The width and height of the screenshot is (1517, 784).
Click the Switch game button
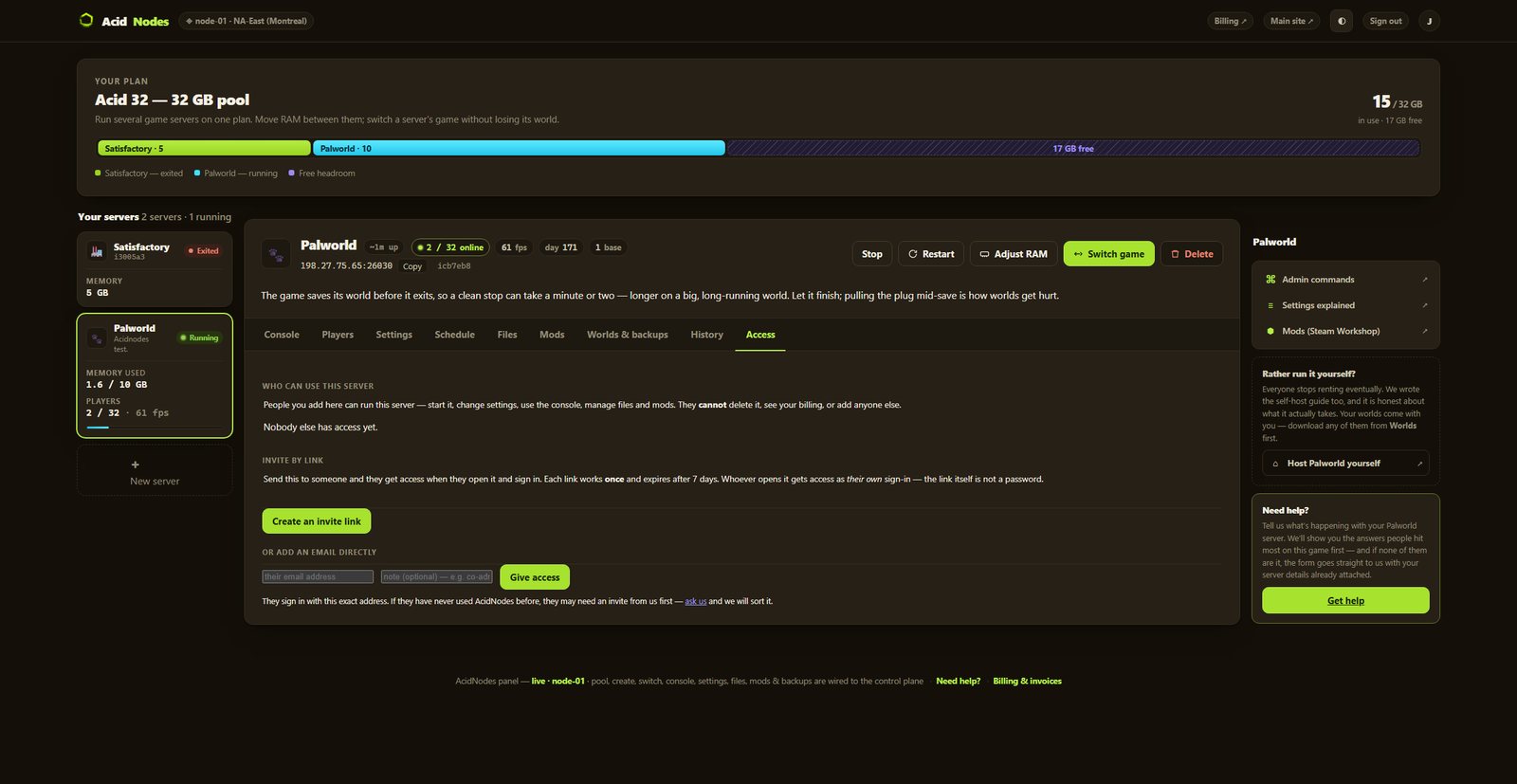coord(1109,254)
